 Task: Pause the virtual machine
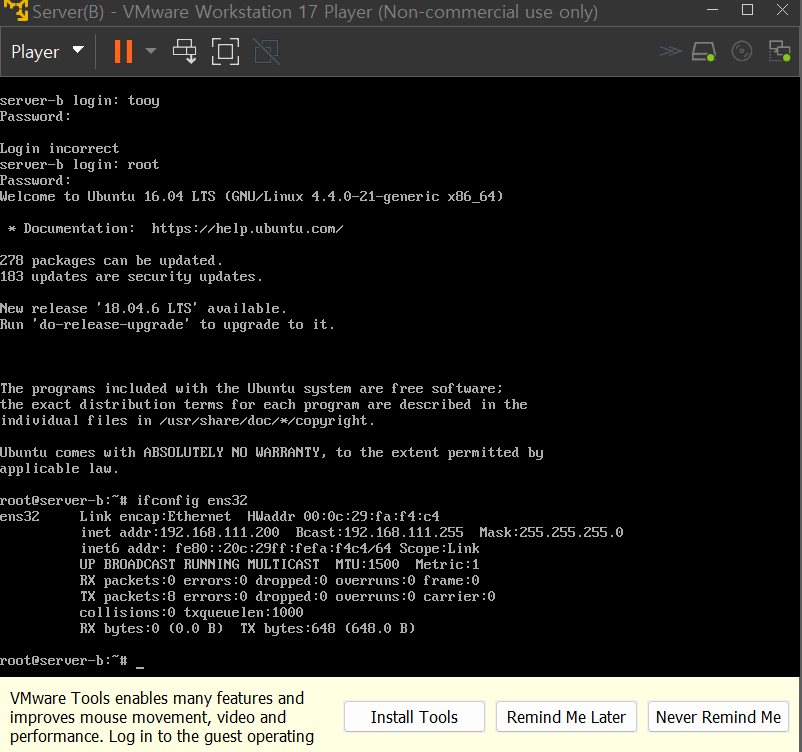tap(123, 51)
